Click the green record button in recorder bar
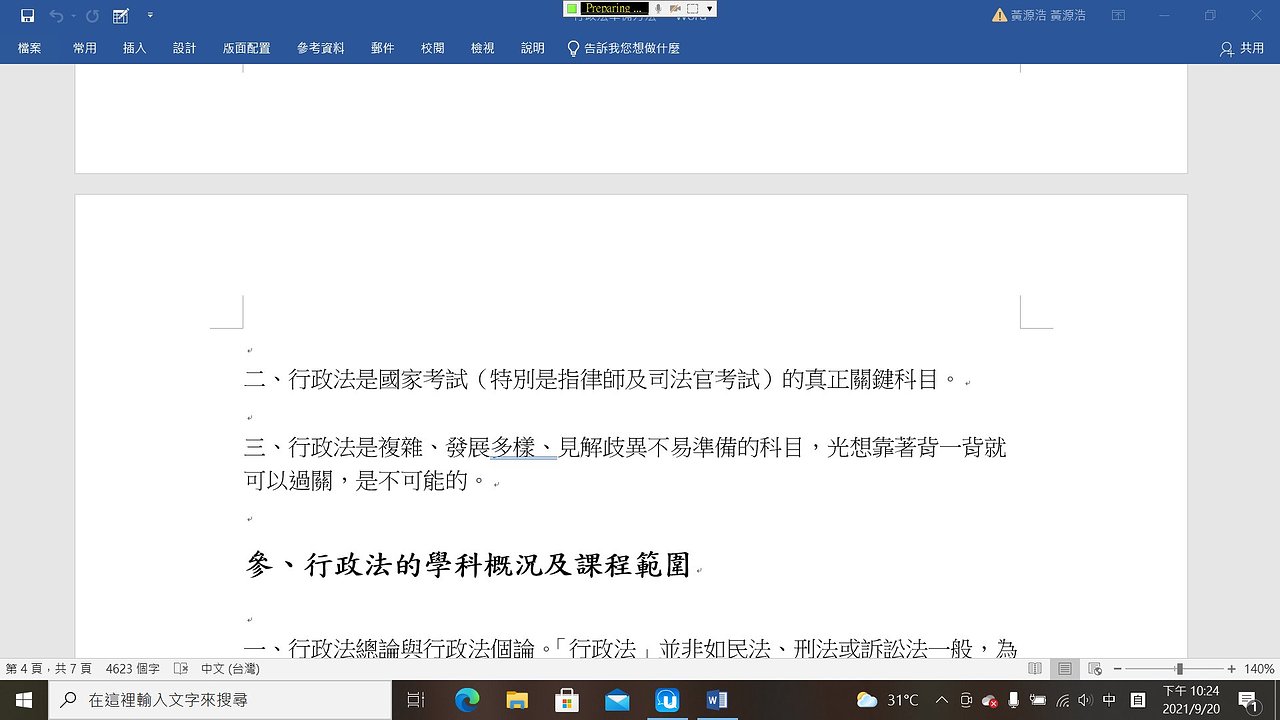This screenshot has width=1280, height=720. pyautogui.click(x=572, y=9)
